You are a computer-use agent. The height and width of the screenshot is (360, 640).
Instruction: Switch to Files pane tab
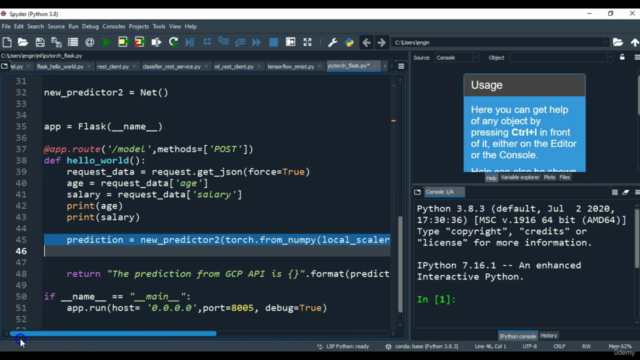click(565, 178)
